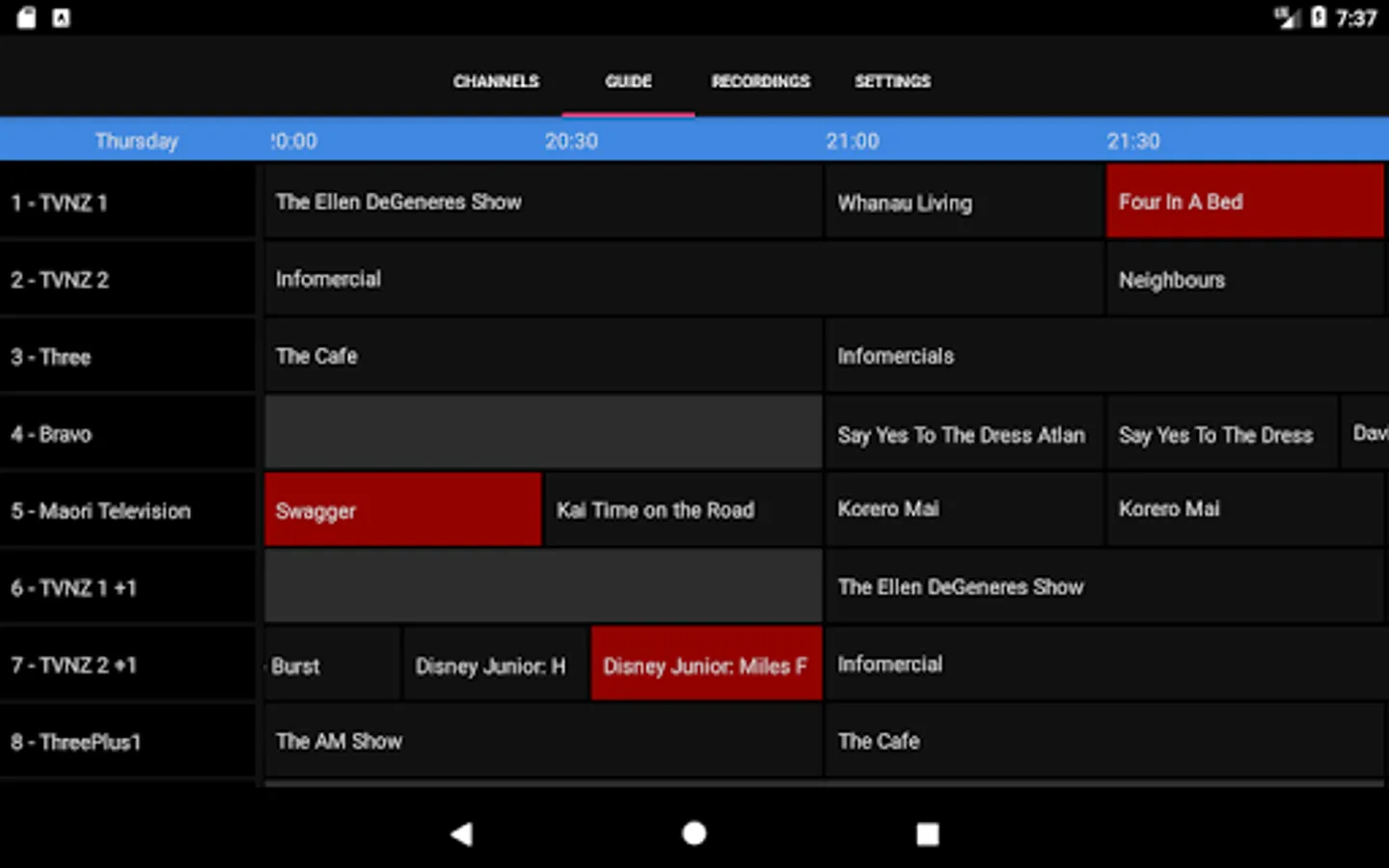
Task: Open Say Yes To The Dress Atlan
Action: point(965,433)
